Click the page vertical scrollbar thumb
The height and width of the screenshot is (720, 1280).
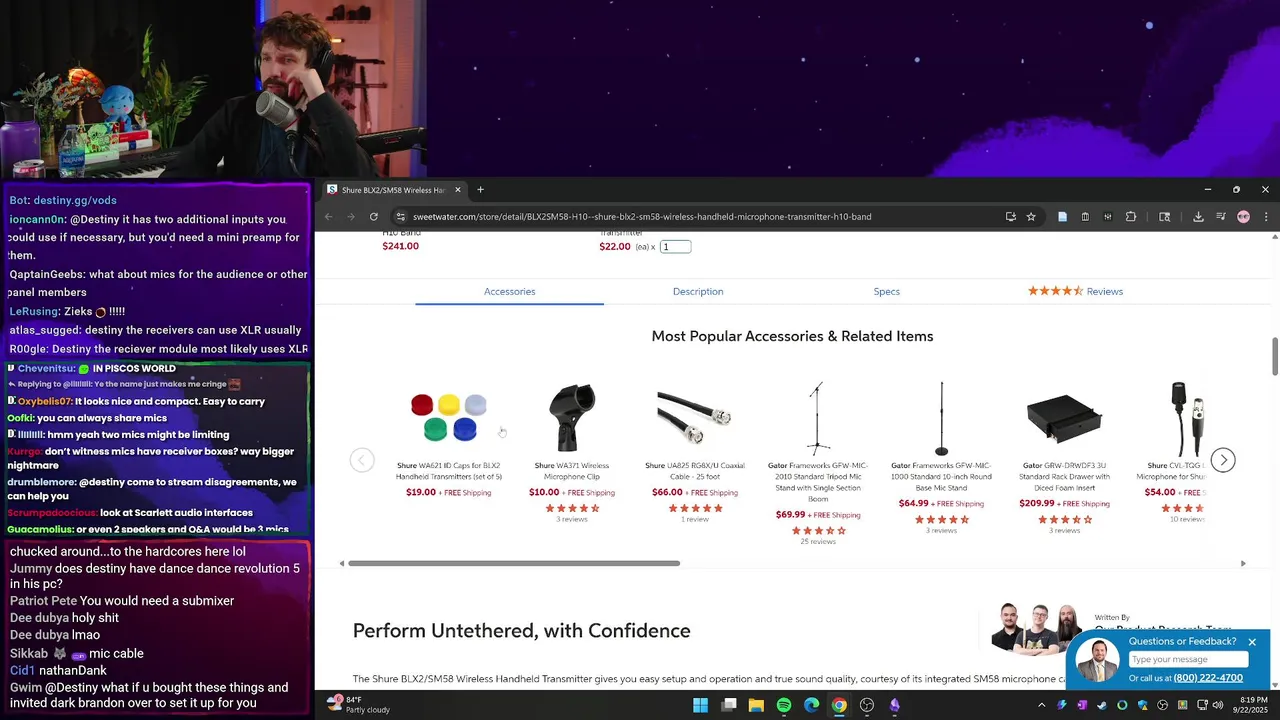pyautogui.click(x=1275, y=357)
